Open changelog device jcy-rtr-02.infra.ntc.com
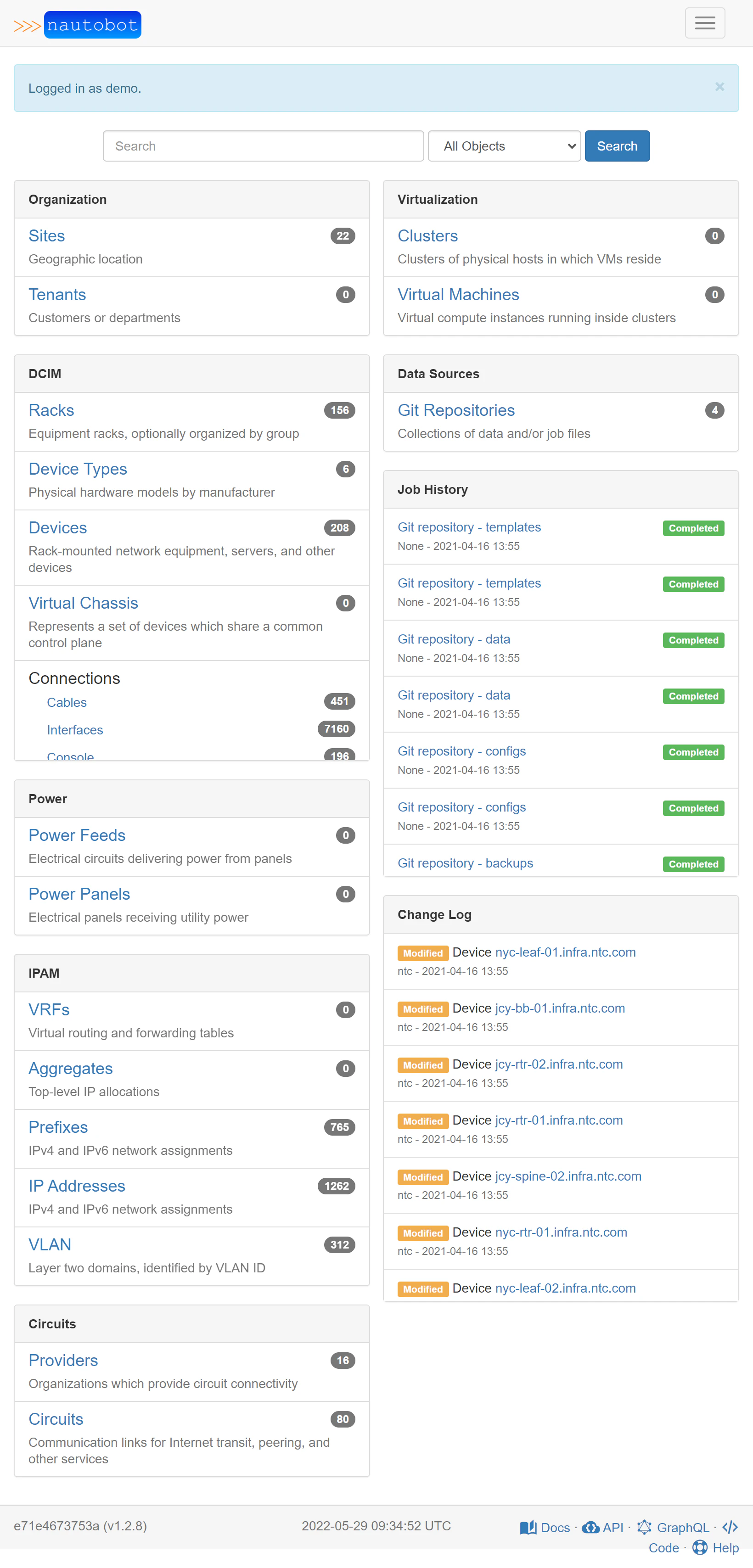Image resolution: width=753 pixels, height=1568 pixels. click(x=558, y=1064)
